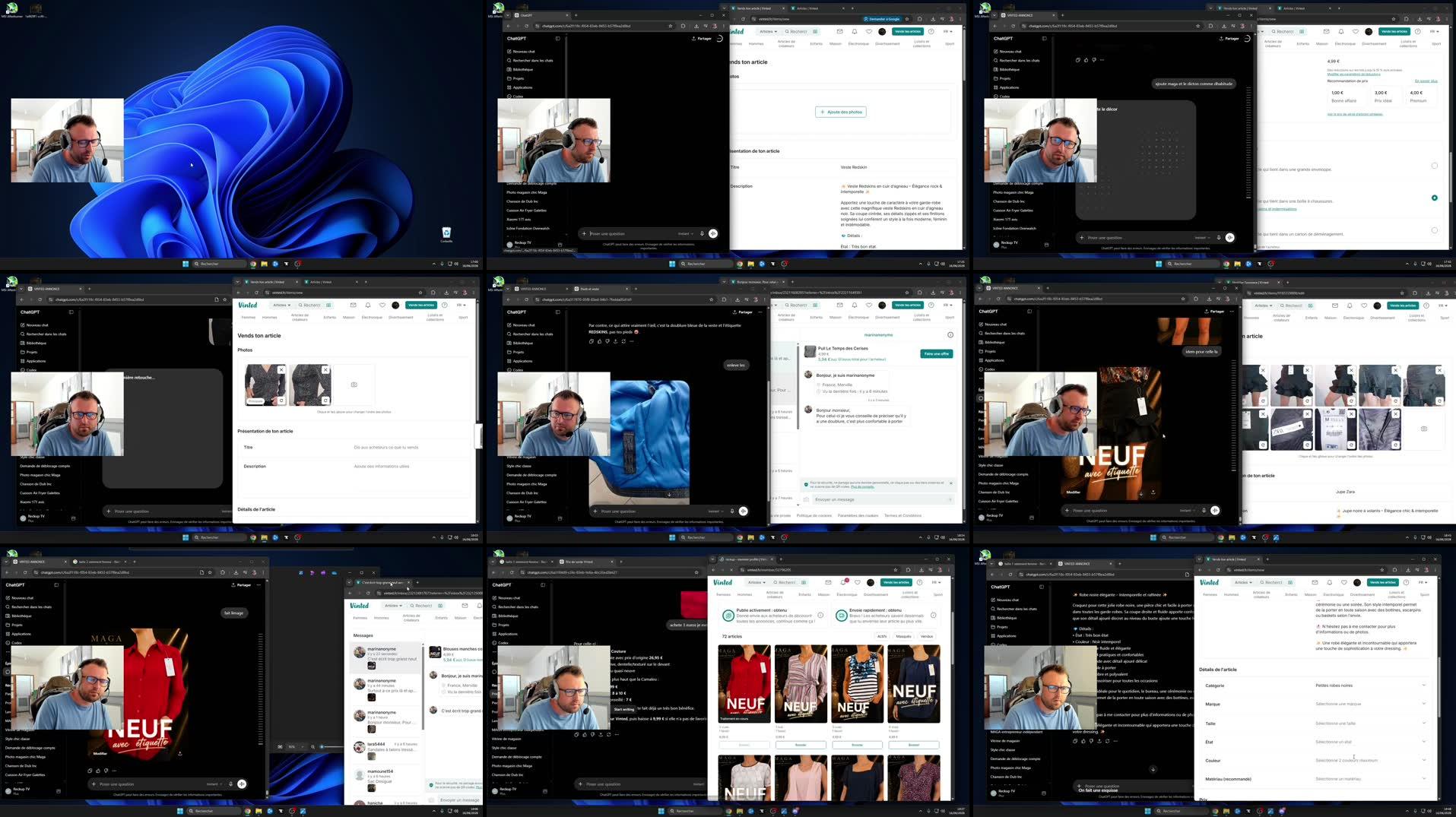Open Vinted favorites heart above Détails de l'article
This screenshot has height=817, width=1456.
(x=1343, y=582)
